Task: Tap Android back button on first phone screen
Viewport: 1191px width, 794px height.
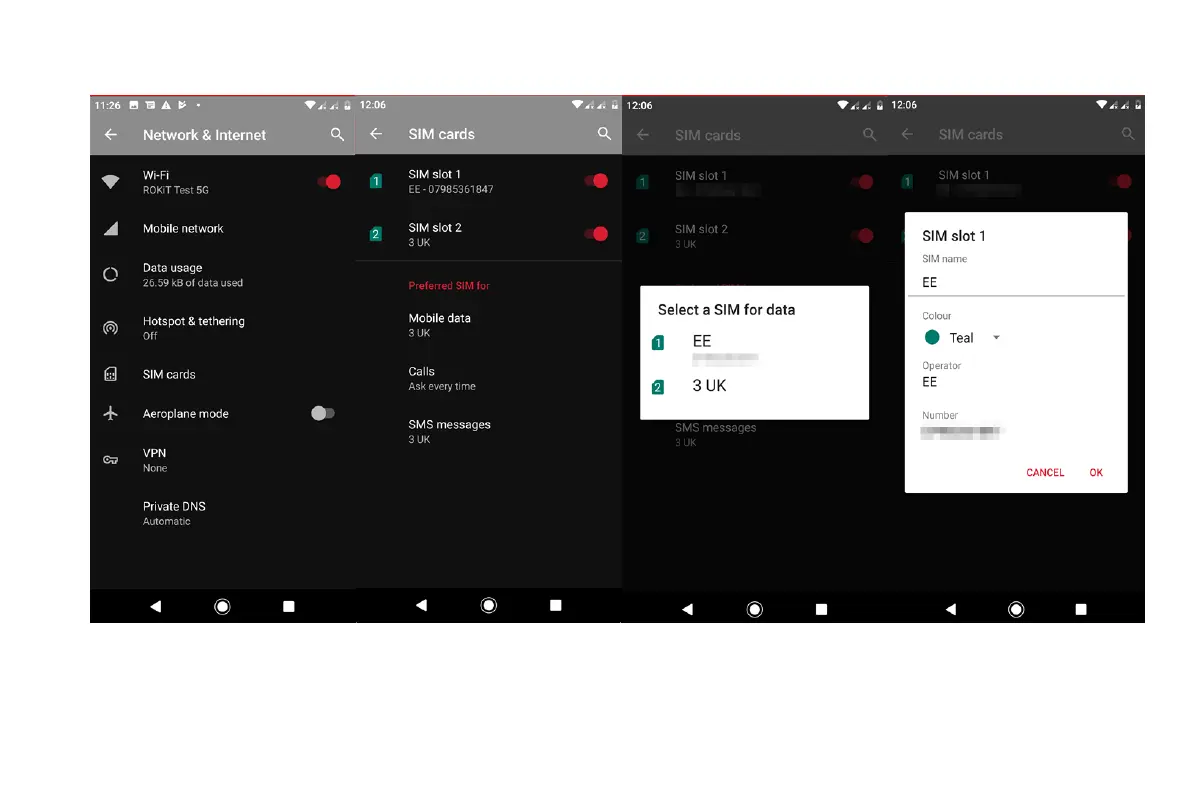Action: tap(156, 606)
